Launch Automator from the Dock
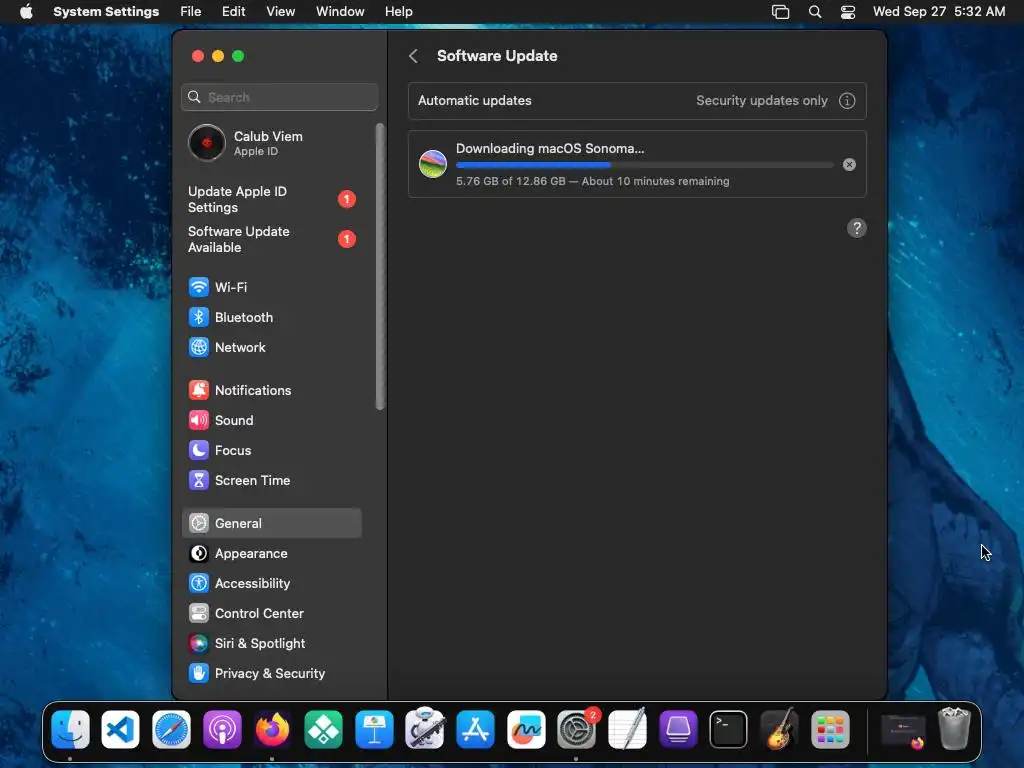 pos(425,729)
